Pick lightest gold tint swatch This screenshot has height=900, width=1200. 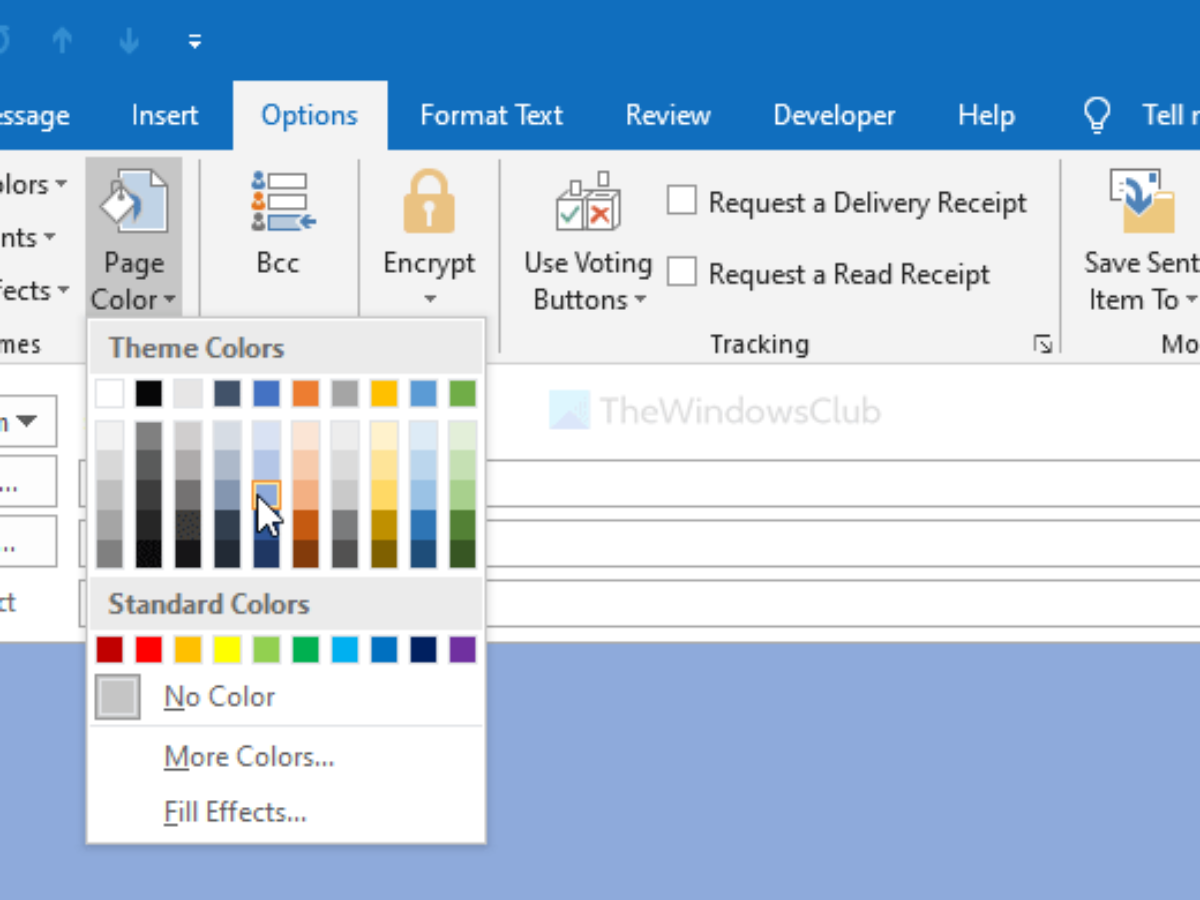(384, 435)
